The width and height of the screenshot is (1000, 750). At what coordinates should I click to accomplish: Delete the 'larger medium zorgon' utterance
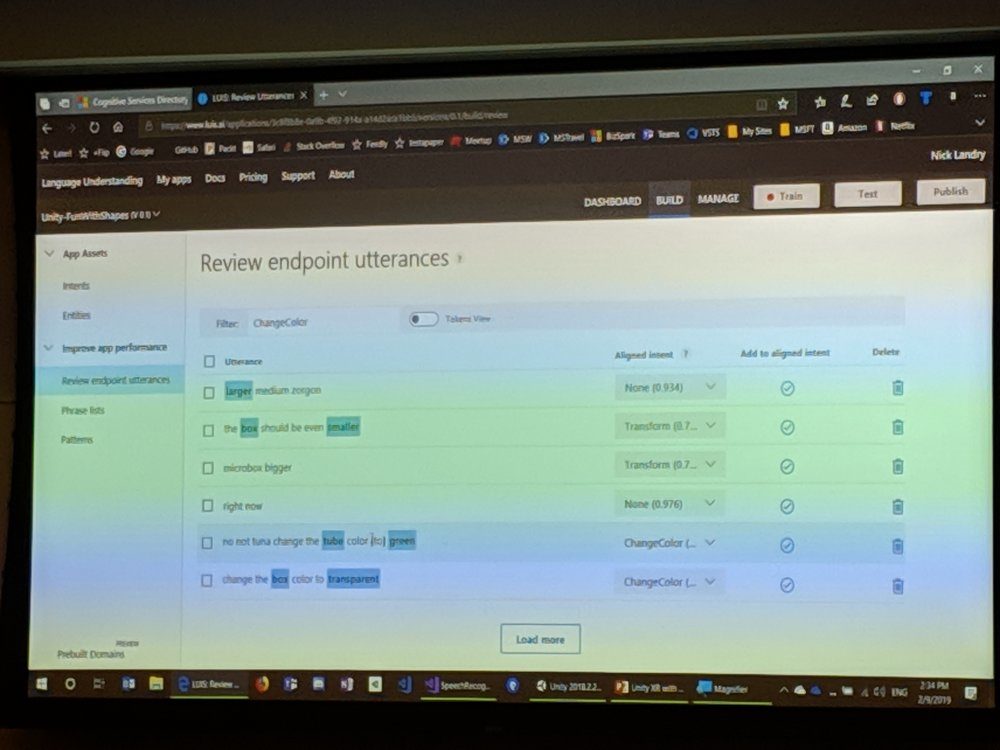pos(897,388)
